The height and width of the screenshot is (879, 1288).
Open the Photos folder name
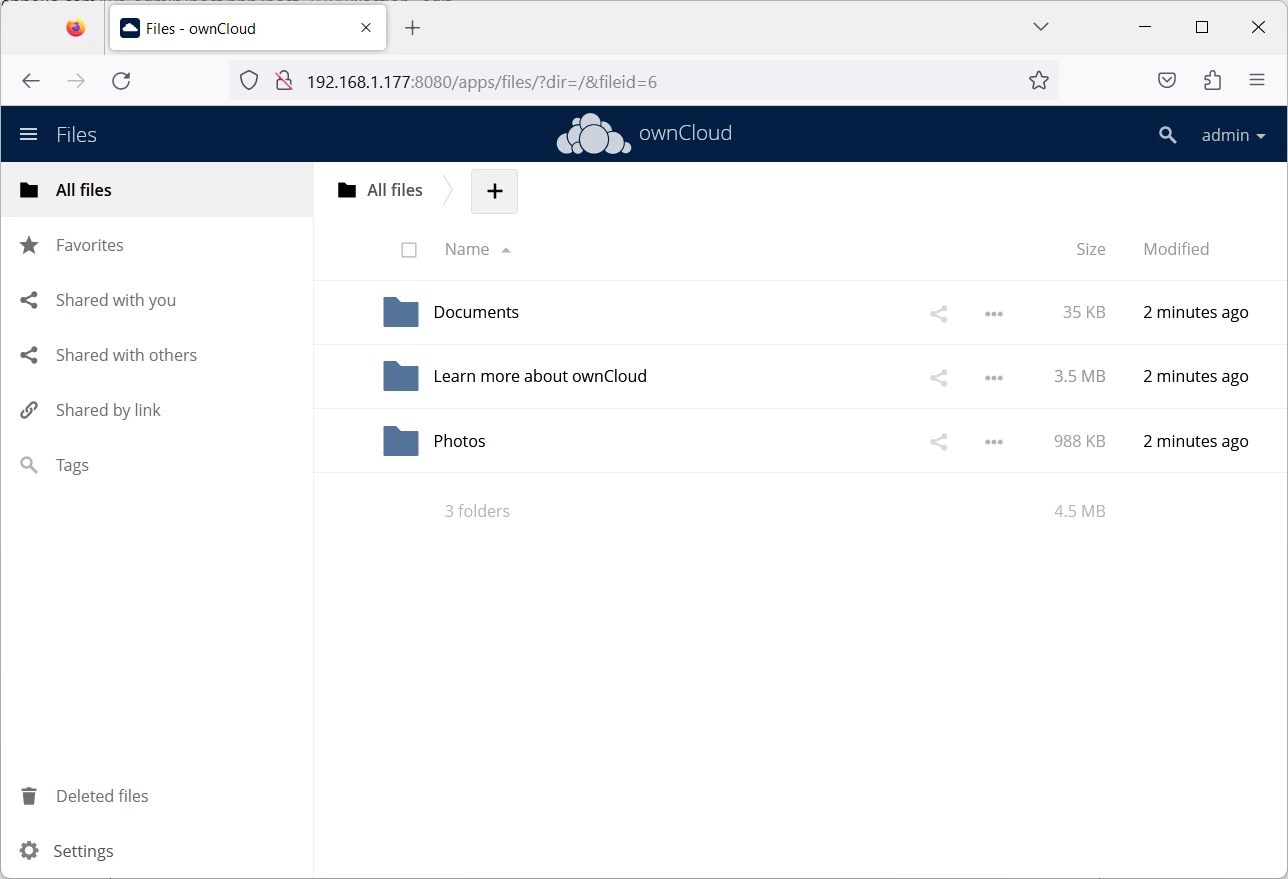(459, 441)
